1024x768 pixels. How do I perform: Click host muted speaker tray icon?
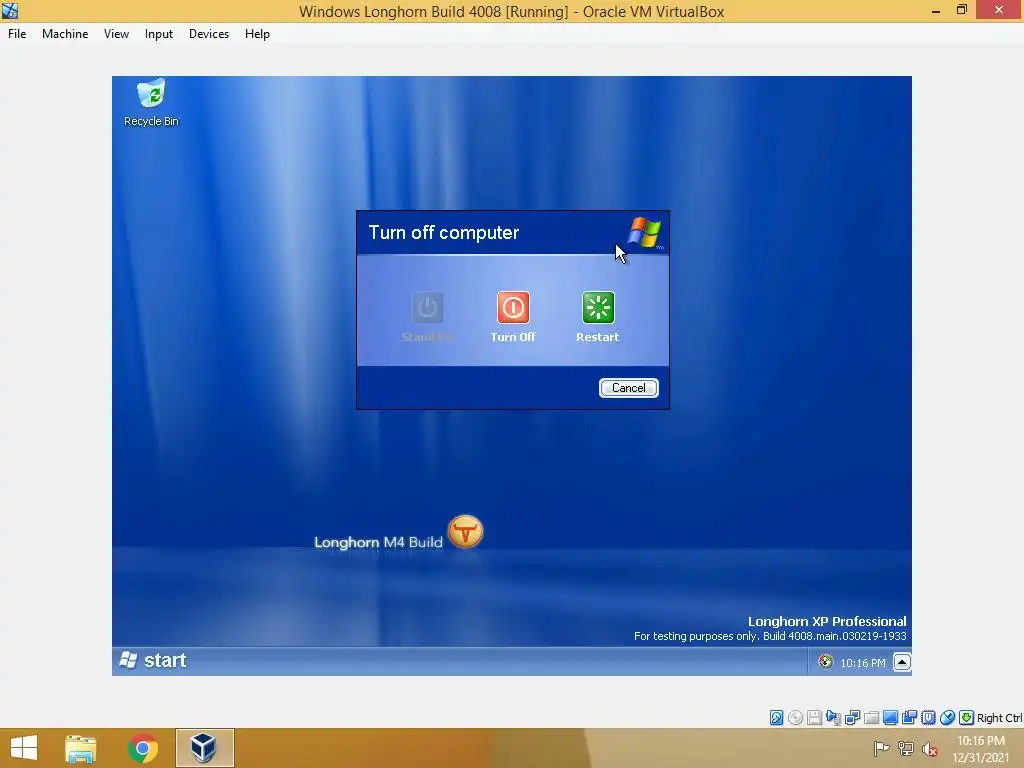point(930,748)
